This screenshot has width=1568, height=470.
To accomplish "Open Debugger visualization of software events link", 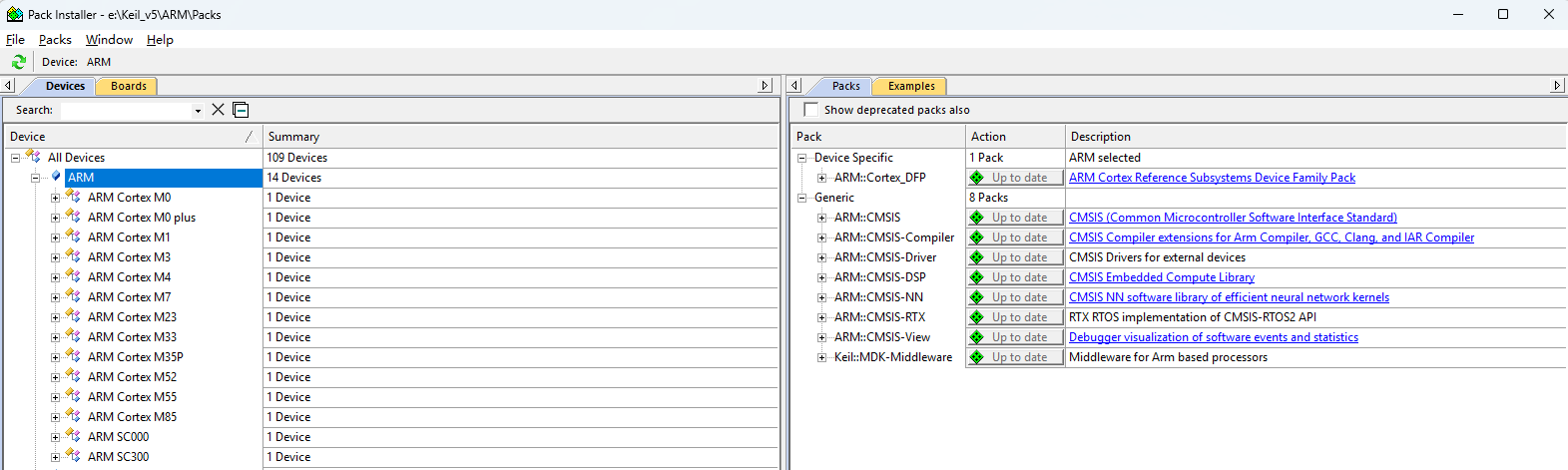I will [1214, 337].
